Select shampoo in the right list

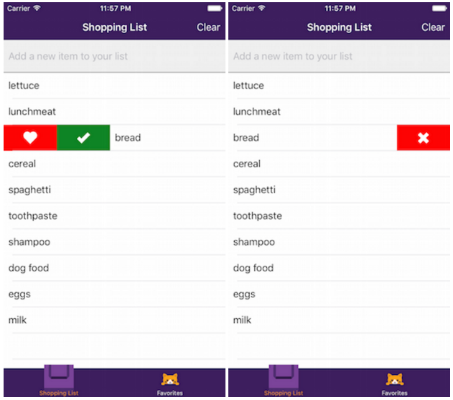point(339,242)
